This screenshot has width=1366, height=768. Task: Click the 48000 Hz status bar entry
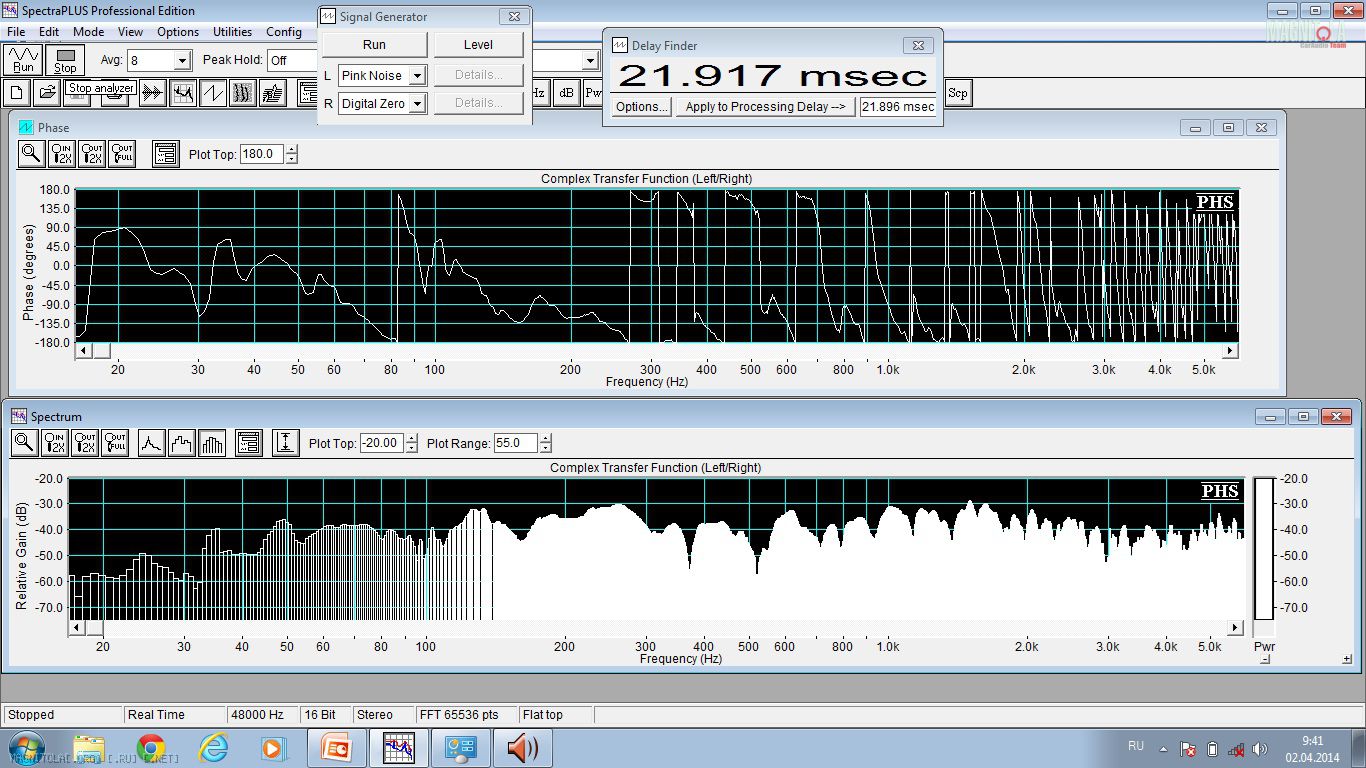(261, 715)
